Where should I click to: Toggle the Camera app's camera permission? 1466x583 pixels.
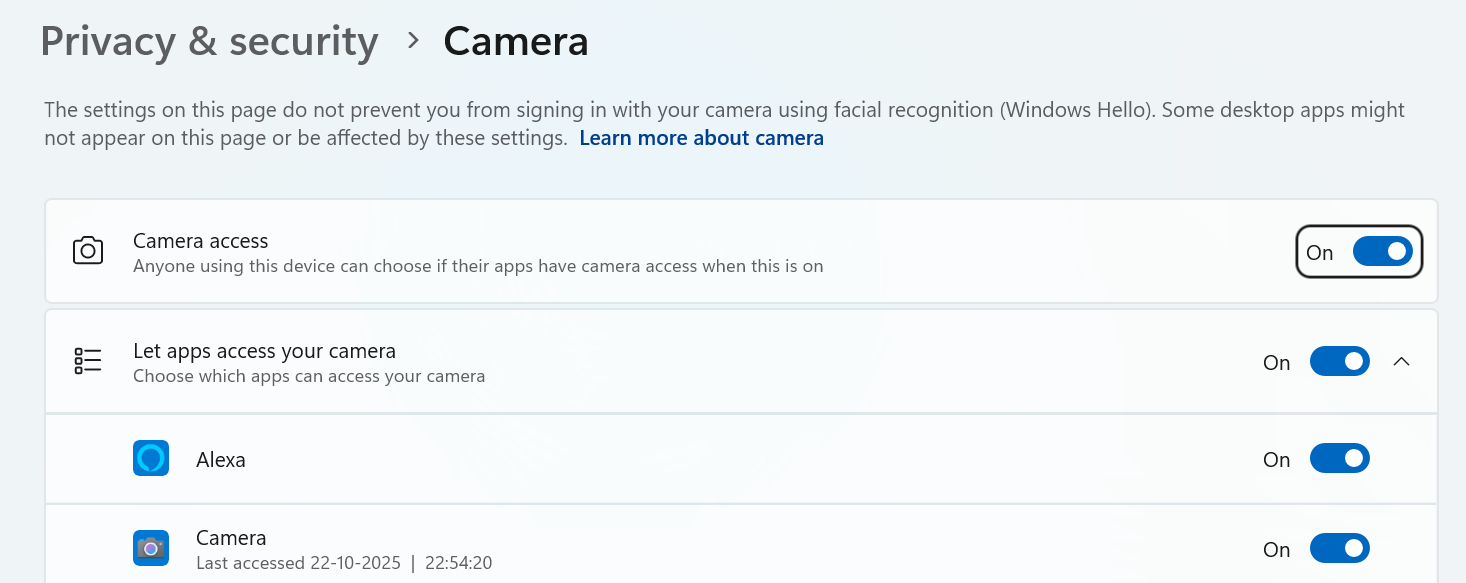1340,548
